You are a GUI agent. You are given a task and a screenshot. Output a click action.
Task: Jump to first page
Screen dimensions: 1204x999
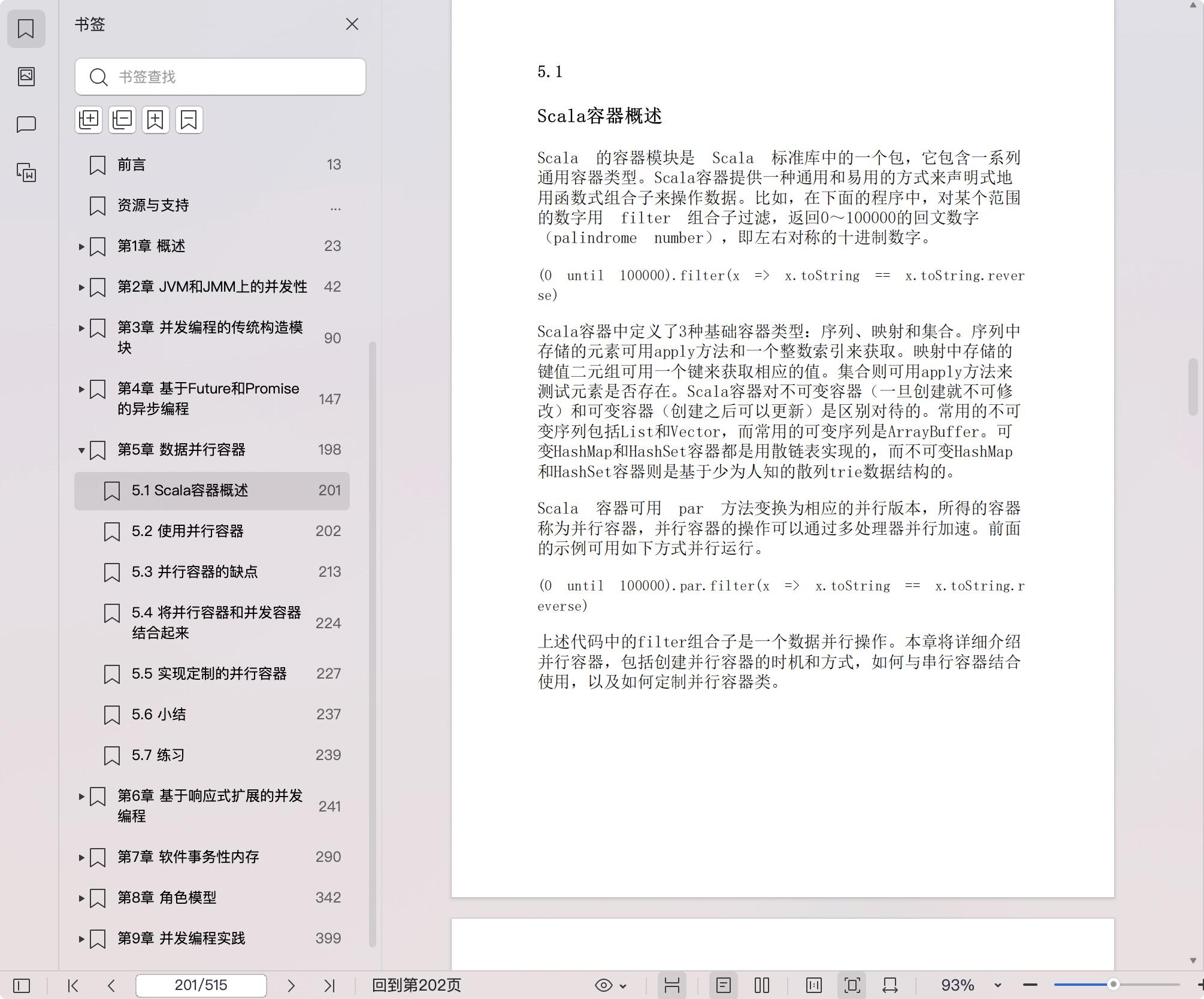point(73,985)
